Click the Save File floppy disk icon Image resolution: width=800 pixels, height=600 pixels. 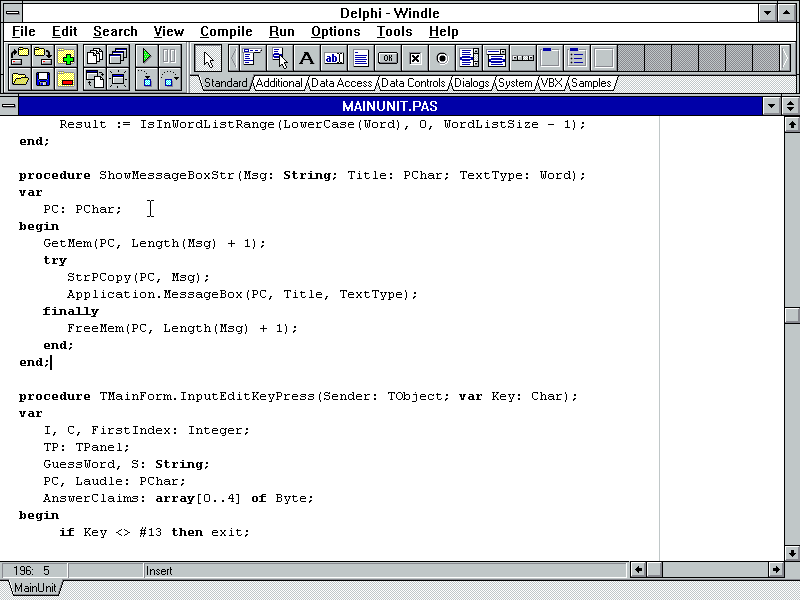pyautogui.click(x=43, y=79)
